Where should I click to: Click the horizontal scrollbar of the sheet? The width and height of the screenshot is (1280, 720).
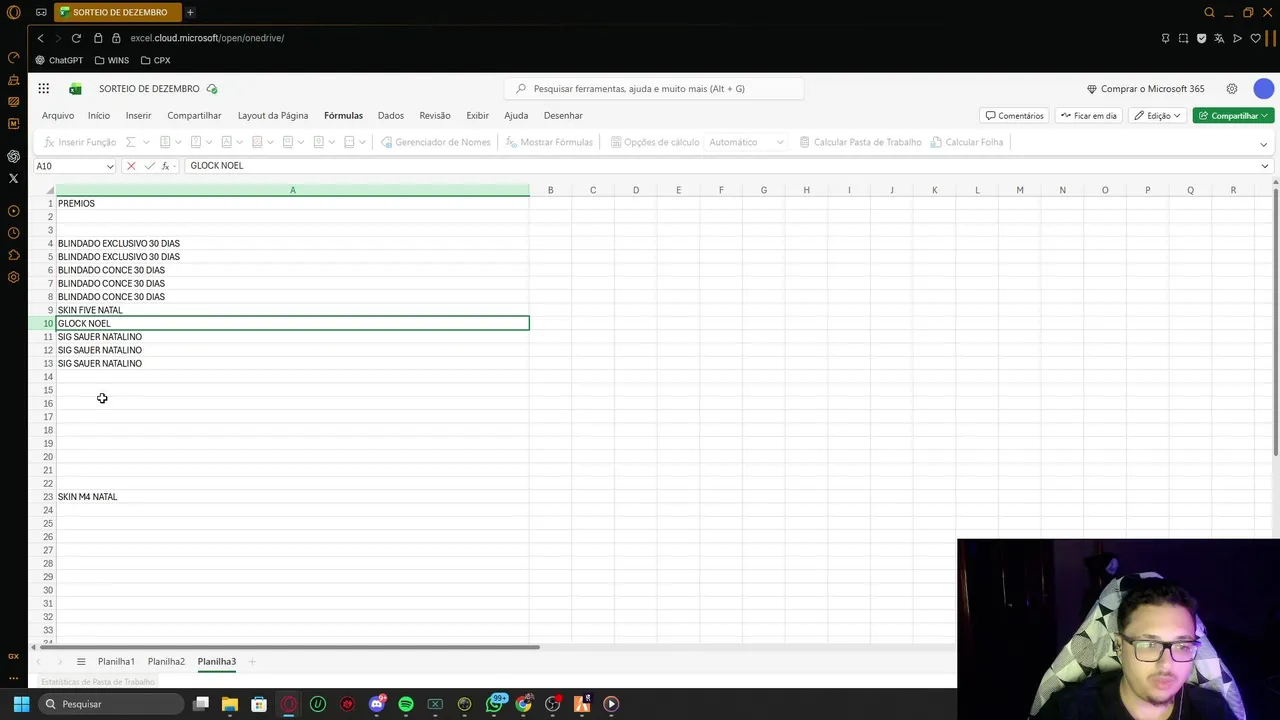coord(290,647)
